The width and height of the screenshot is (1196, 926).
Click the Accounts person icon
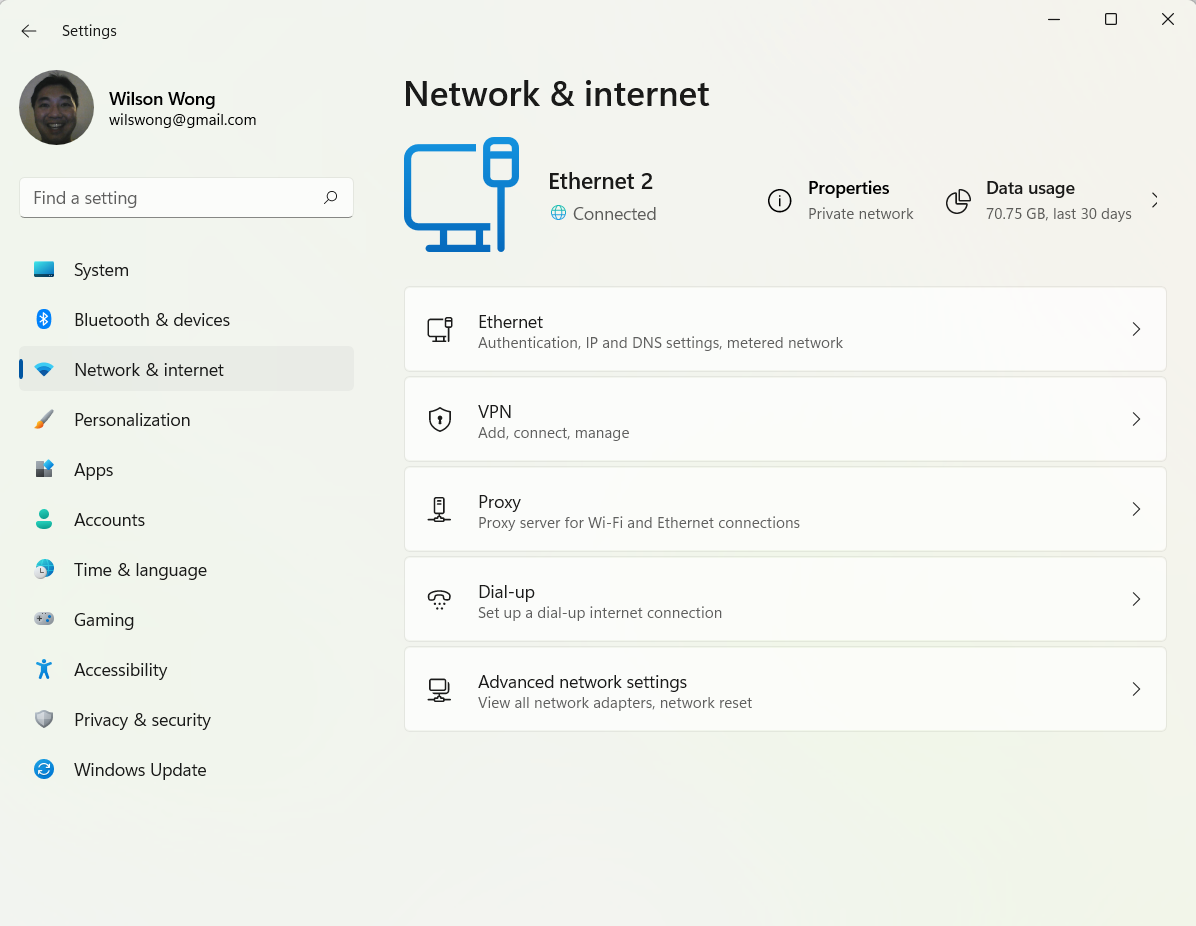44,519
